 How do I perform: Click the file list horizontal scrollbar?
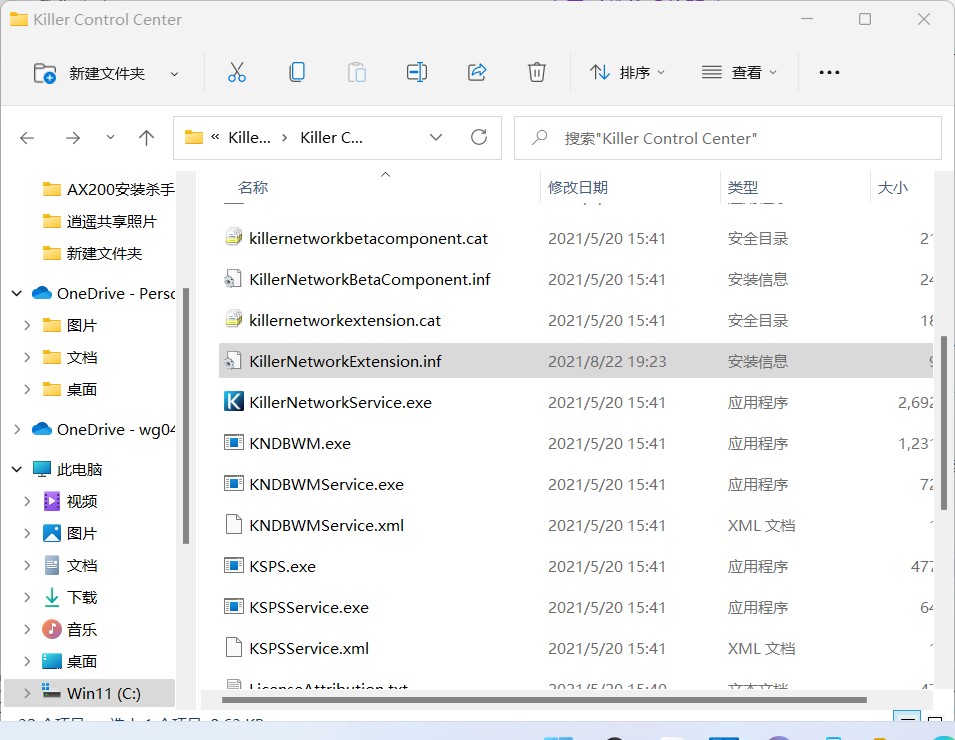tap(544, 700)
